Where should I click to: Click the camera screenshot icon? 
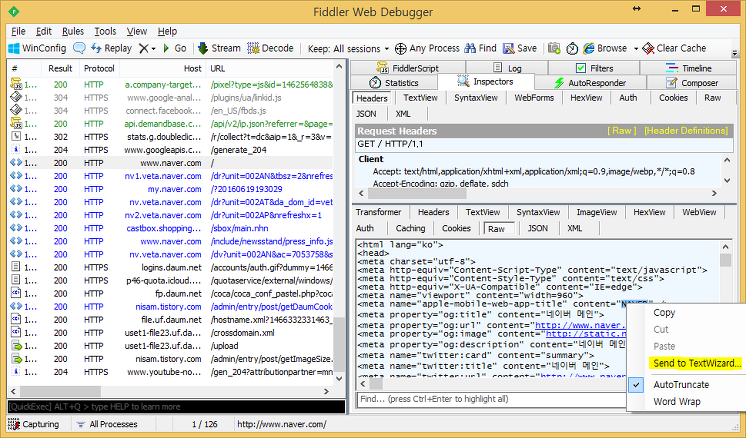click(x=554, y=48)
